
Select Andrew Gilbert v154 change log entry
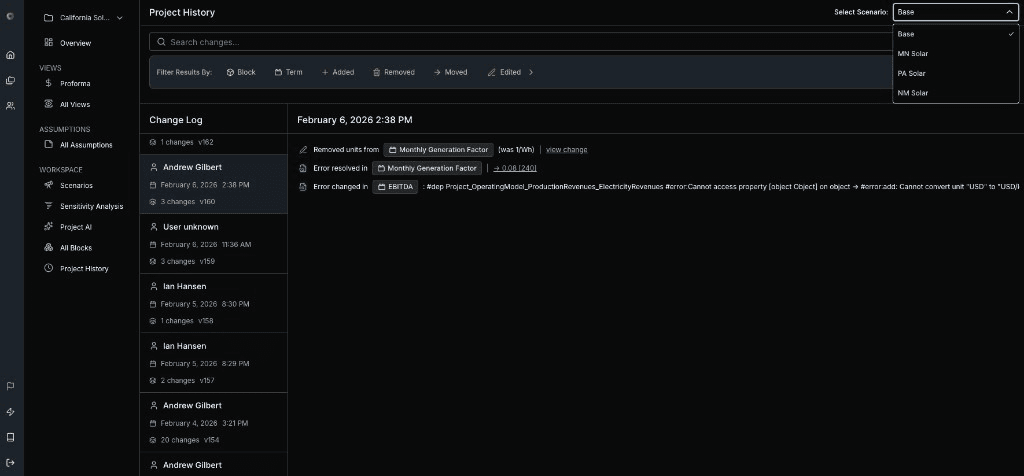[214, 422]
